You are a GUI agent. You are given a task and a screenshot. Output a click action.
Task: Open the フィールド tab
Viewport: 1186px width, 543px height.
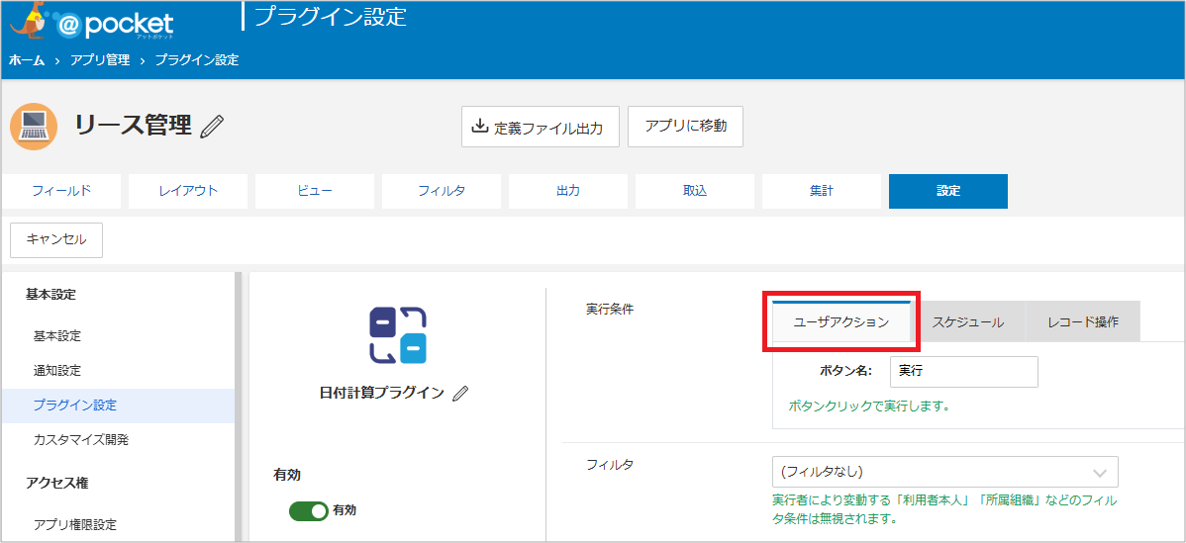pyautogui.click(x=61, y=191)
